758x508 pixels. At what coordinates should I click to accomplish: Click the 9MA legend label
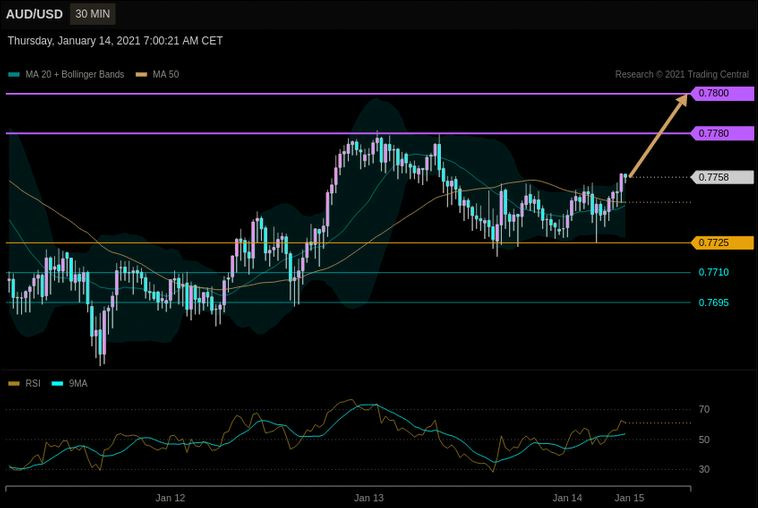(x=78, y=384)
